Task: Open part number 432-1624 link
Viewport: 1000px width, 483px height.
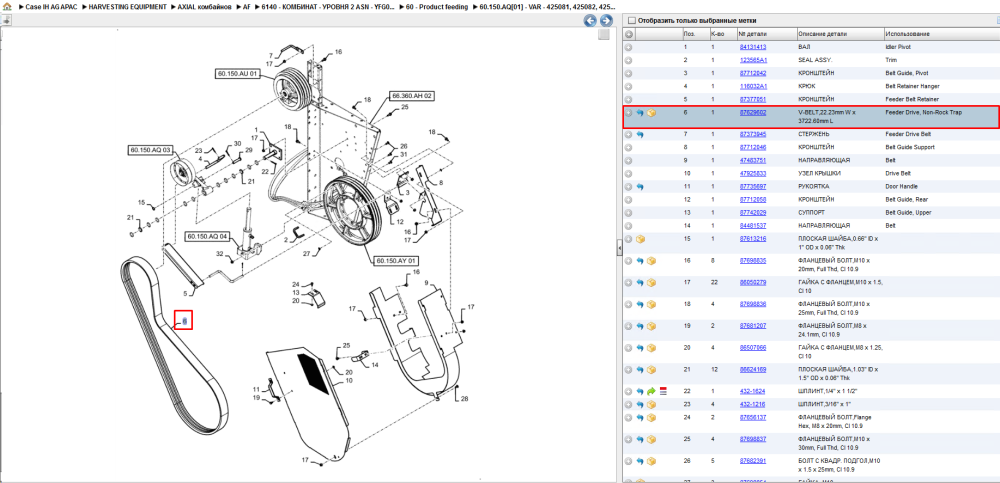Action: pos(751,391)
